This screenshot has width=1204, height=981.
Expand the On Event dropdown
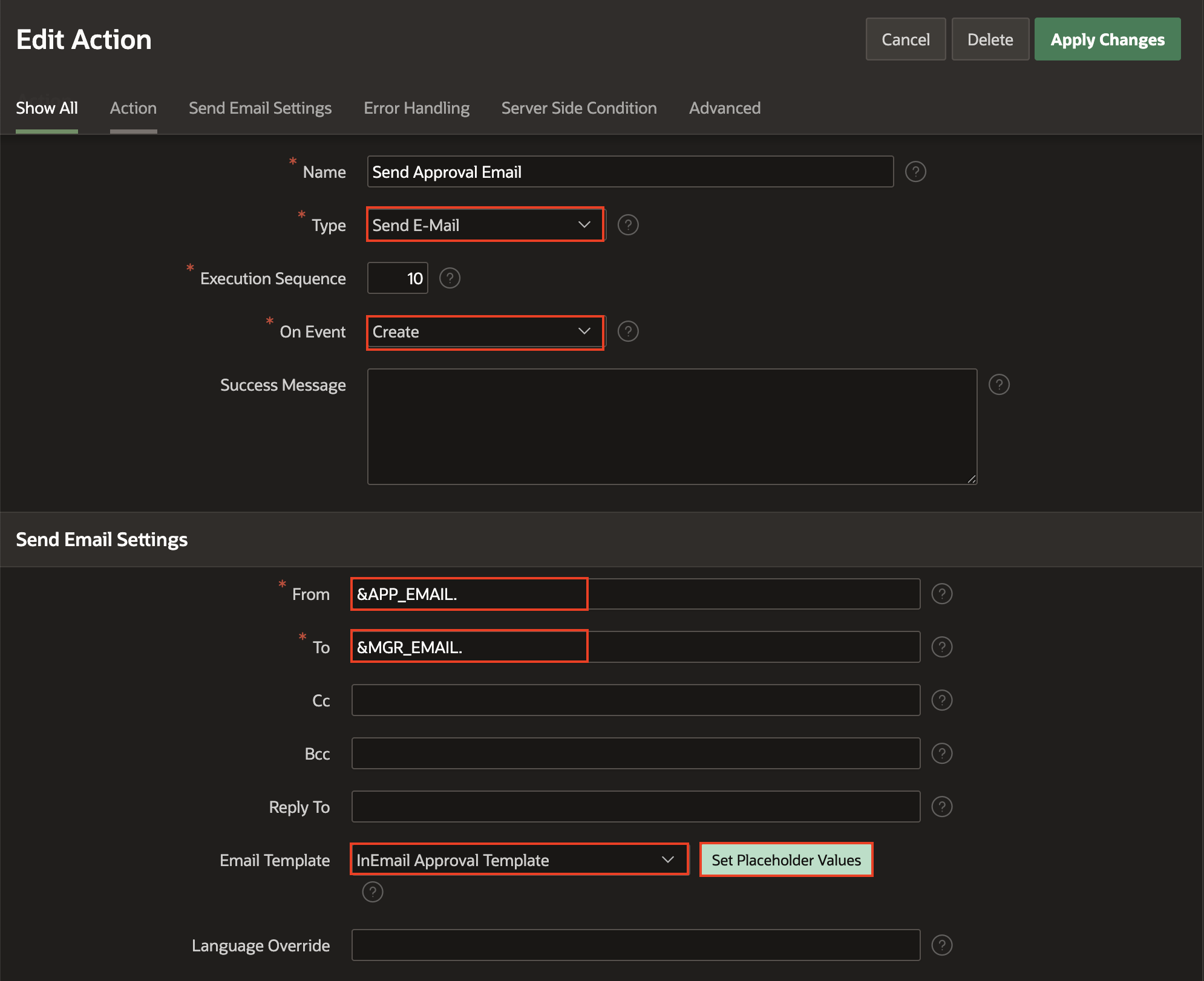(485, 331)
